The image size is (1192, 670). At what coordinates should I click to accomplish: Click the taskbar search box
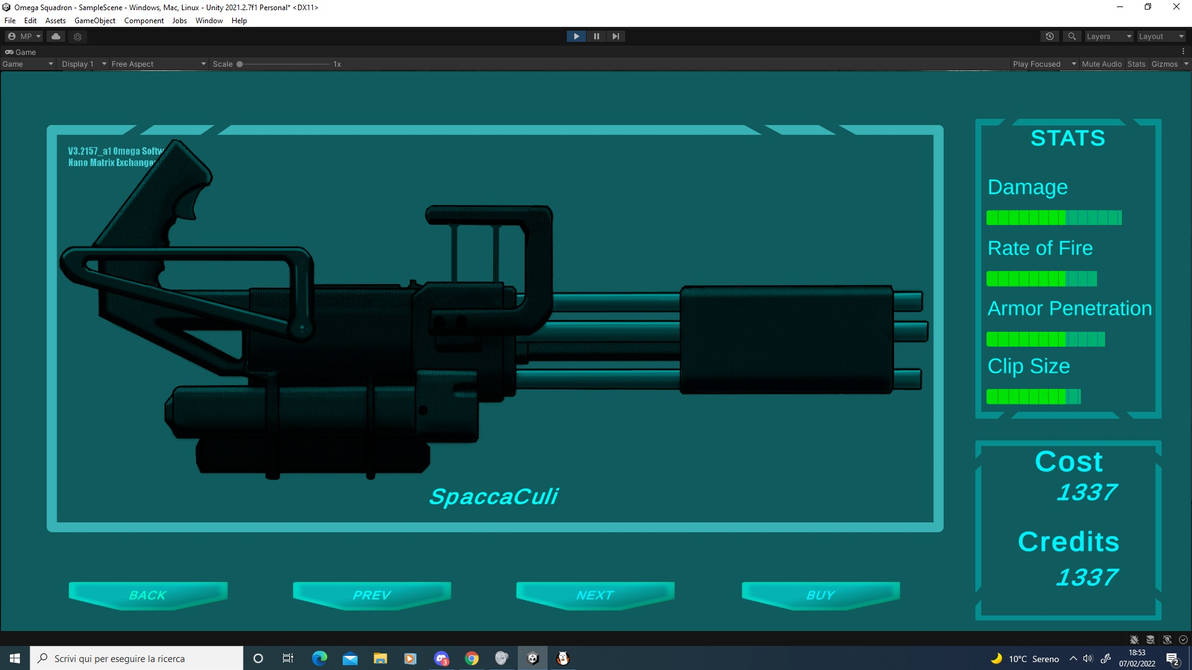point(137,658)
